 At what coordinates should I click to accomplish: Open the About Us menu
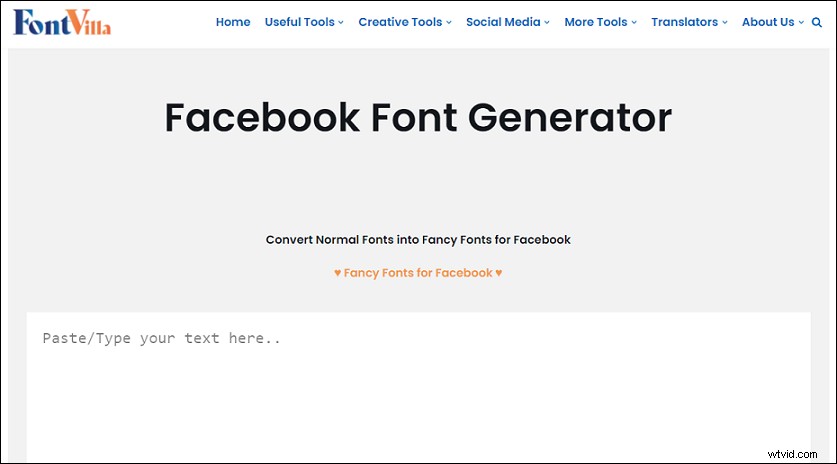(x=772, y=22)
